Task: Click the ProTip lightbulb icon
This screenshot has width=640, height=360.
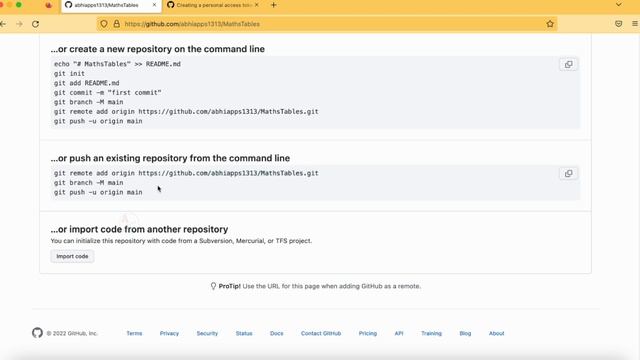Action: (x=213, y=286)
